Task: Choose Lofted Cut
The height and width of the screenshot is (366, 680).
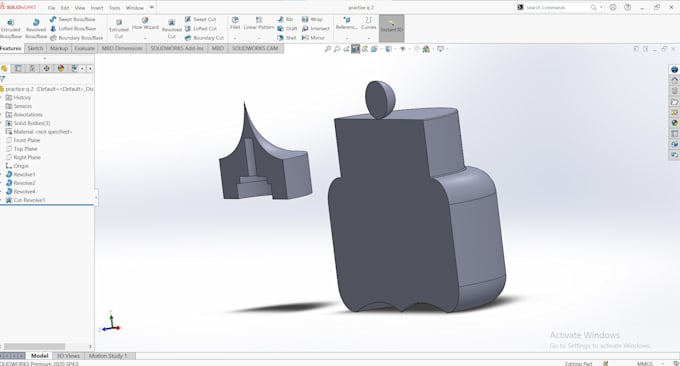Action: pyautogui.click(x=200, y=29)
